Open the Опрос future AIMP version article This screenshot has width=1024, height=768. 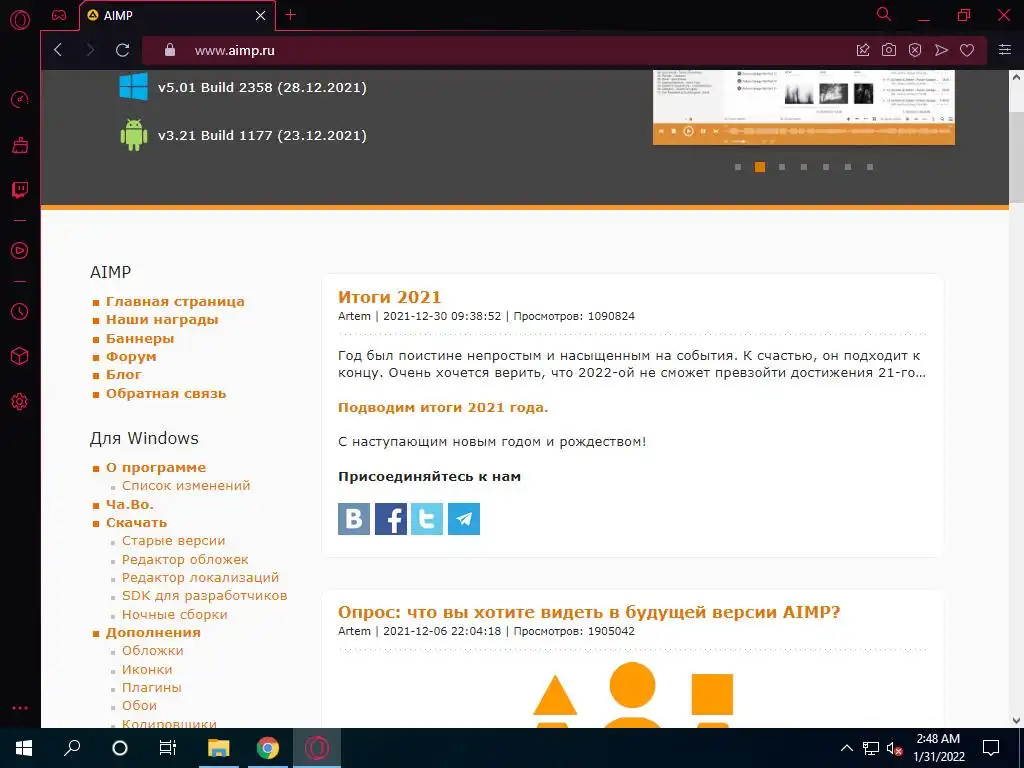pyautogui.click(x=589, y=613)
